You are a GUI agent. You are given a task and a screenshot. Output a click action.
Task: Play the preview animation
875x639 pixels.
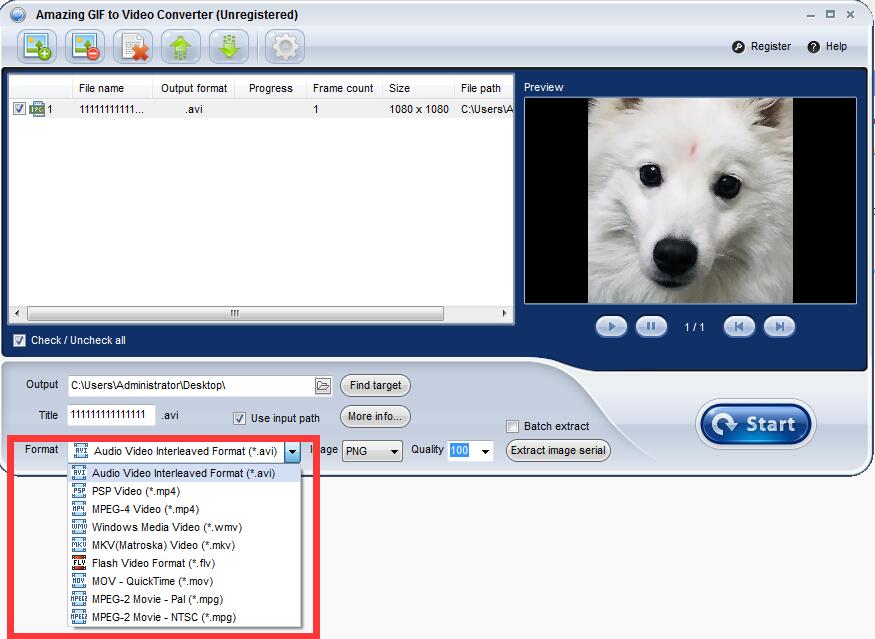(611, 326)
